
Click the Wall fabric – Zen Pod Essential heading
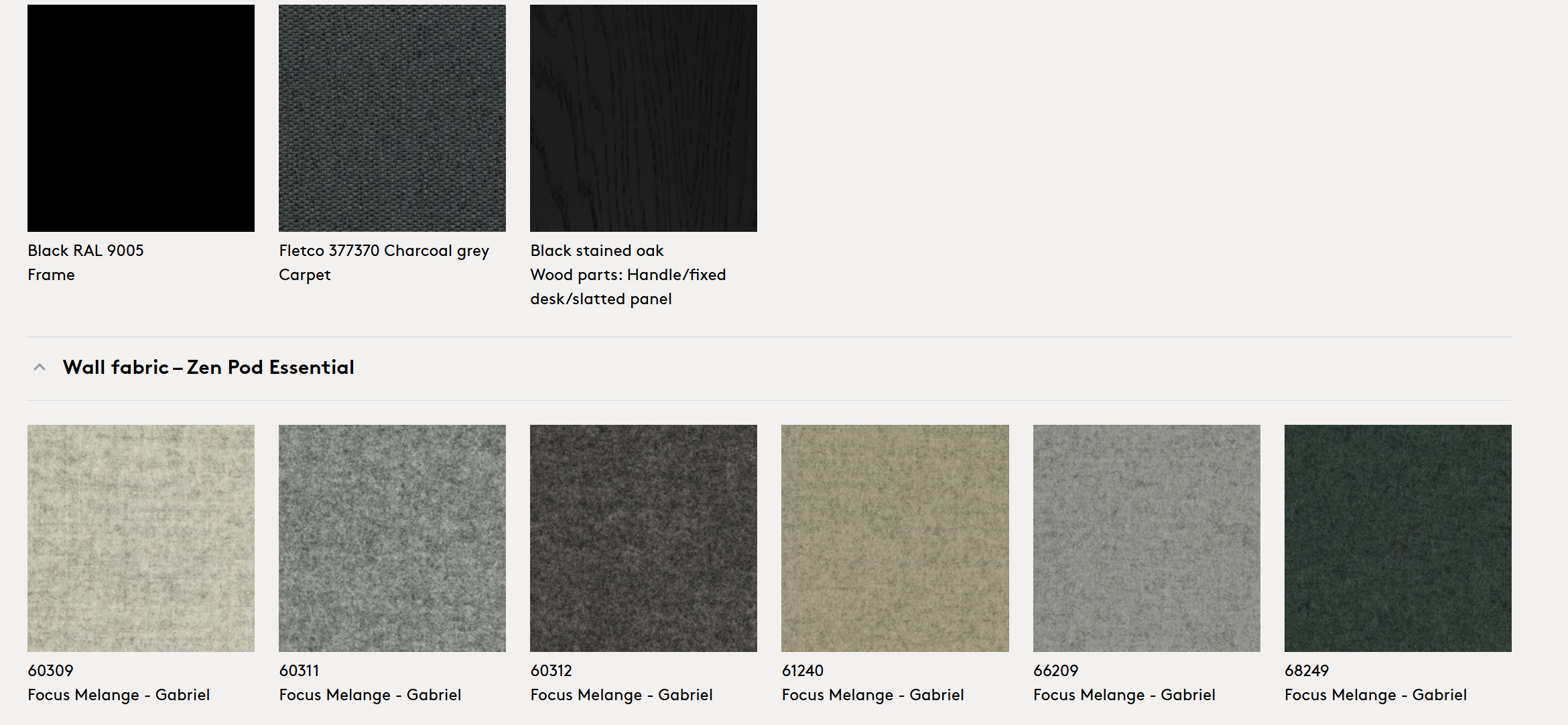[x=208, y=367]
